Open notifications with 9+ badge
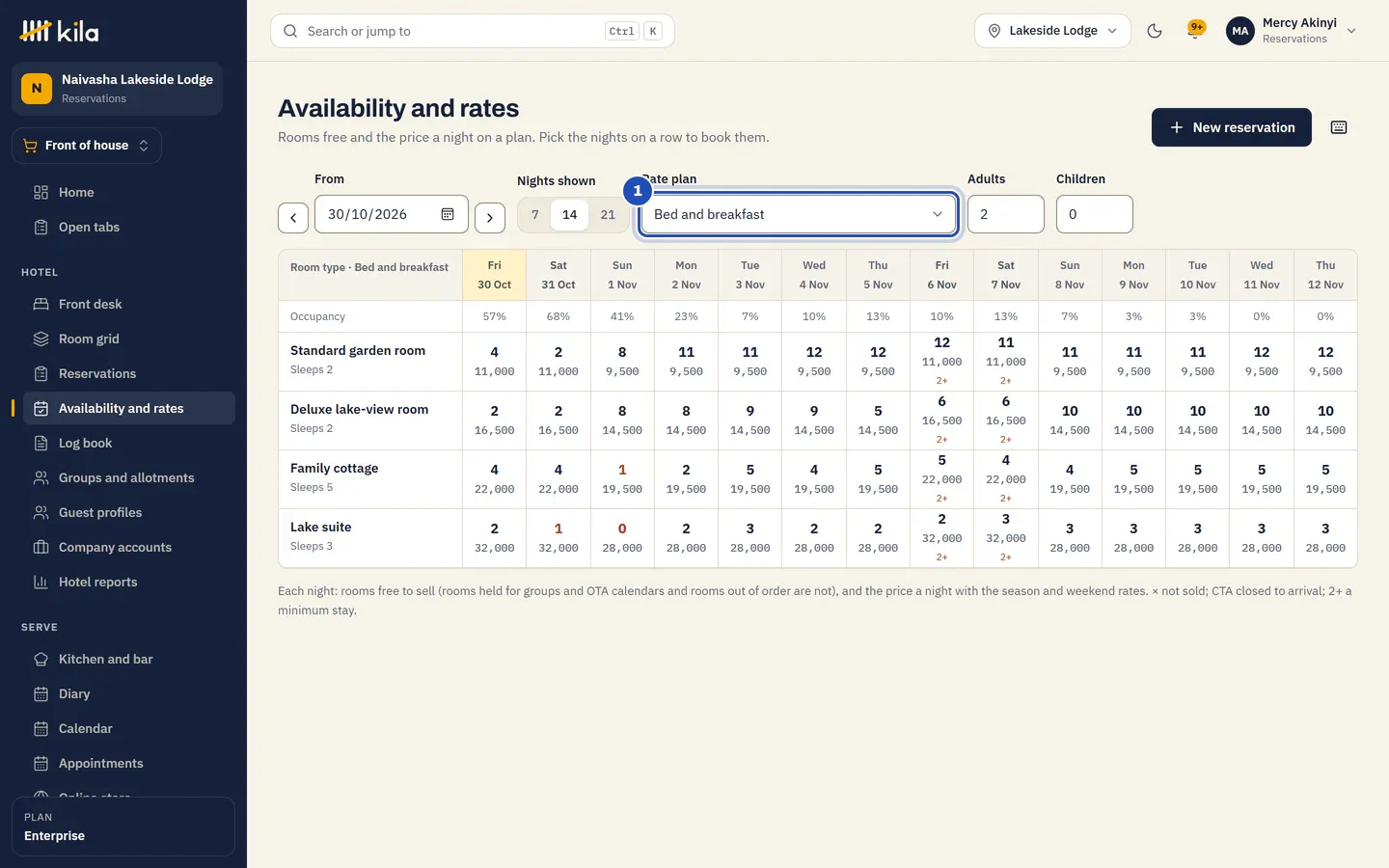This screenshot has height=868, width=1389. tap(1196, 30)
